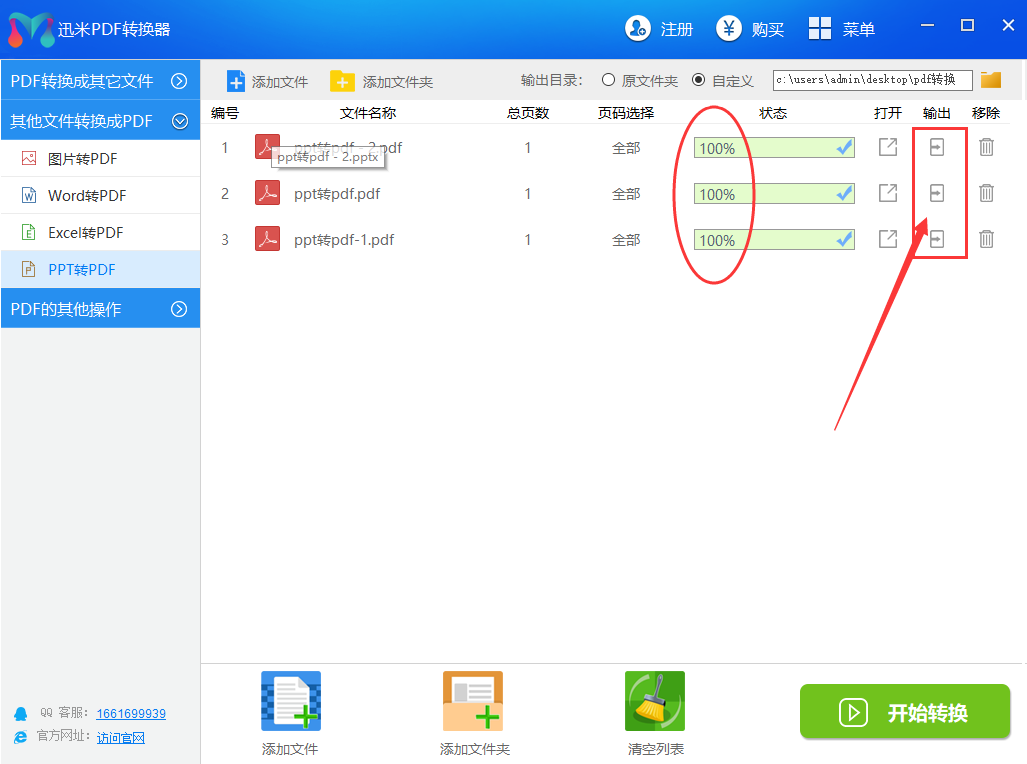
Task: Delete row 3 using trash icon
Action: click(x=986, y=239)
